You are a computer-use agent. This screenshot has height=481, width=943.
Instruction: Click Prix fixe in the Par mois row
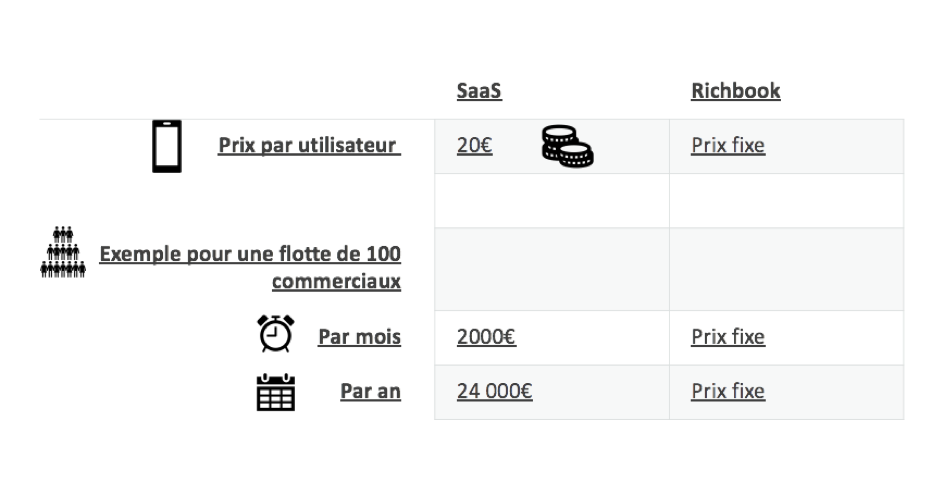(x=728, y=337)
